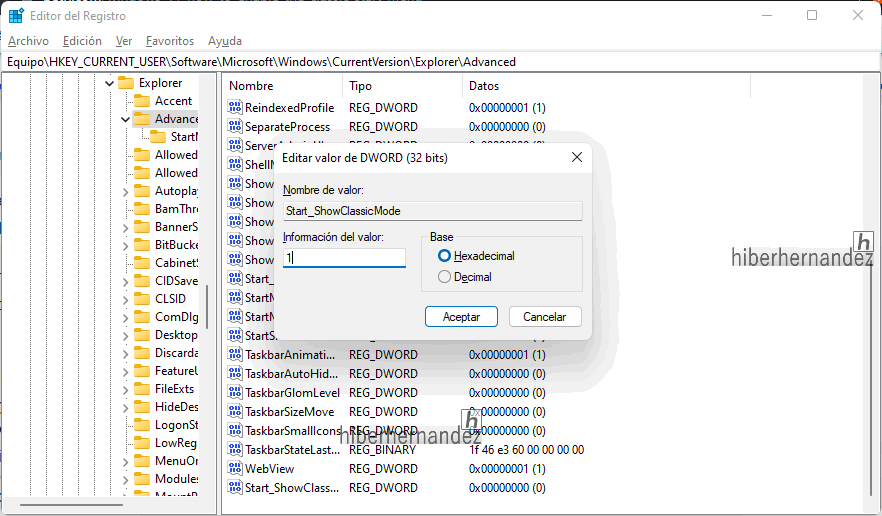Click the TaskbarSizeMove value icon
The width and height of the screenshot is (882, 516).
pyautogui.click(x=235, y=411)
